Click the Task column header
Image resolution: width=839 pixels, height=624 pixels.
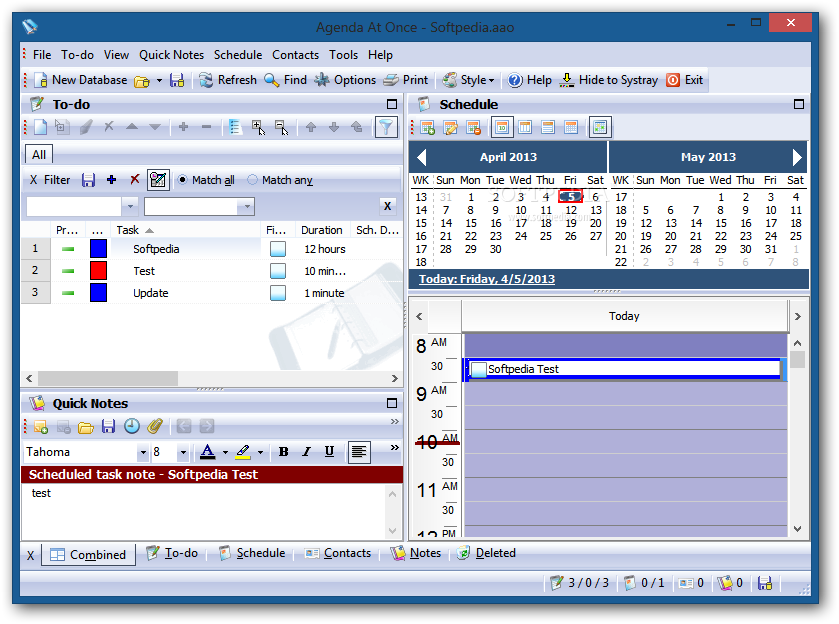[x=186, y=230]
